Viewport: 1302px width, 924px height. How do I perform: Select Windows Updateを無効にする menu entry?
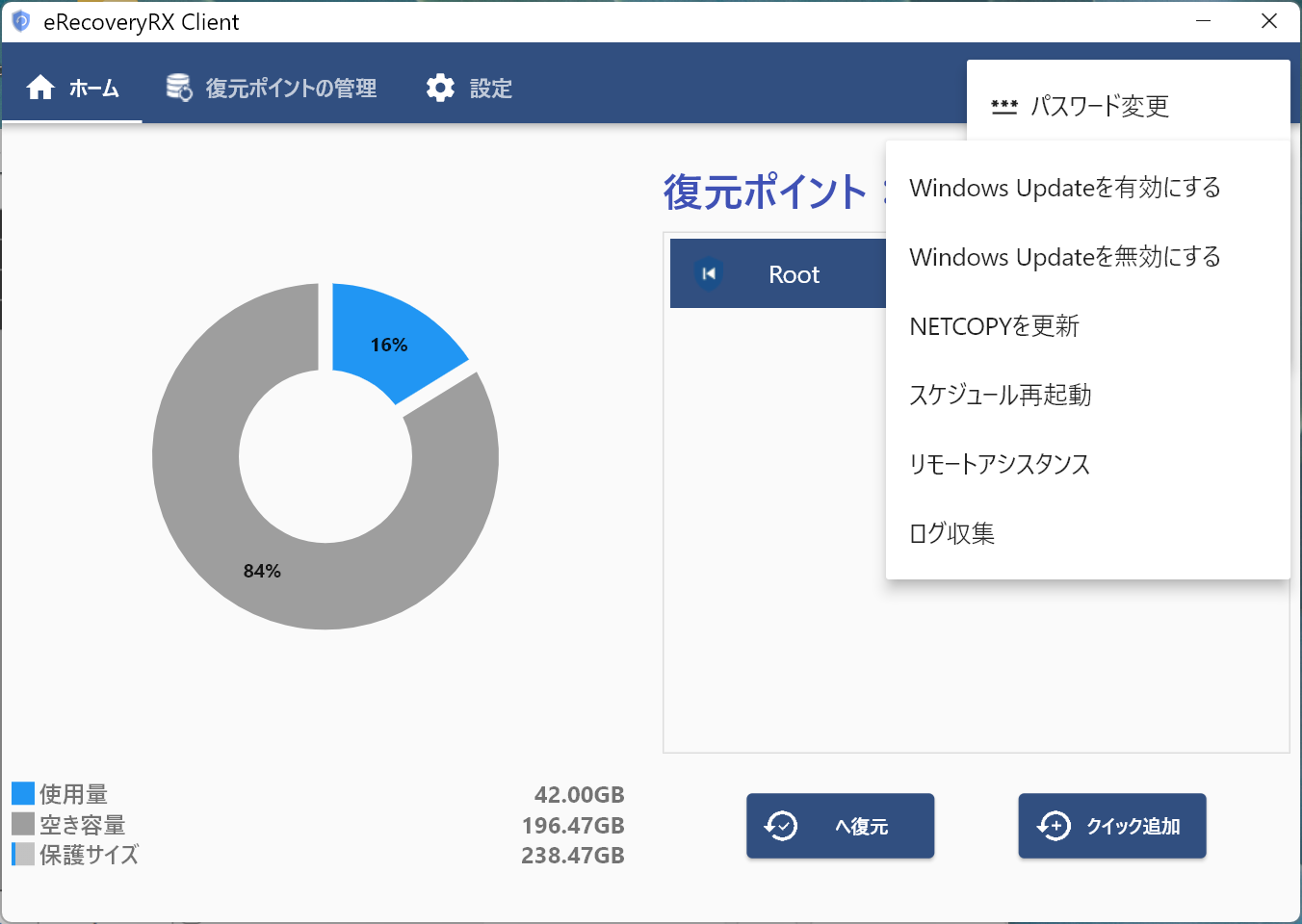(x=1064, y=257)
